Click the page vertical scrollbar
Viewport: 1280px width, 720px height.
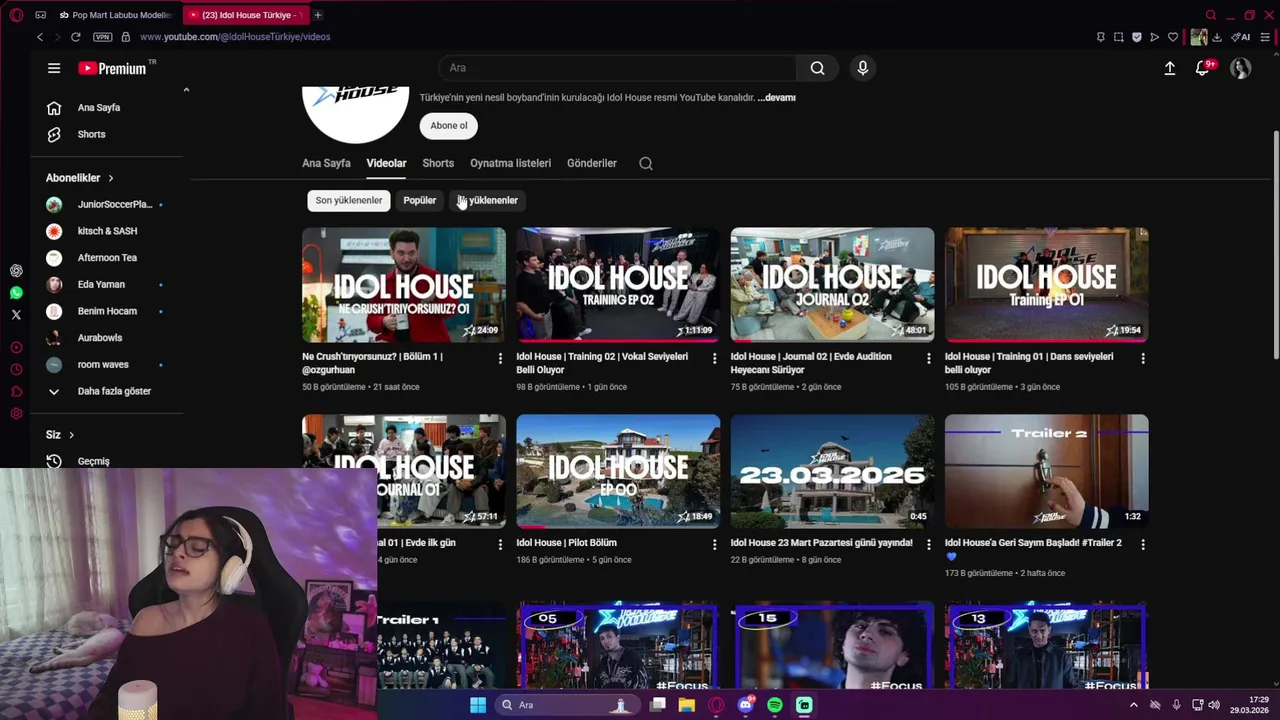click(x=1275, y=245)
